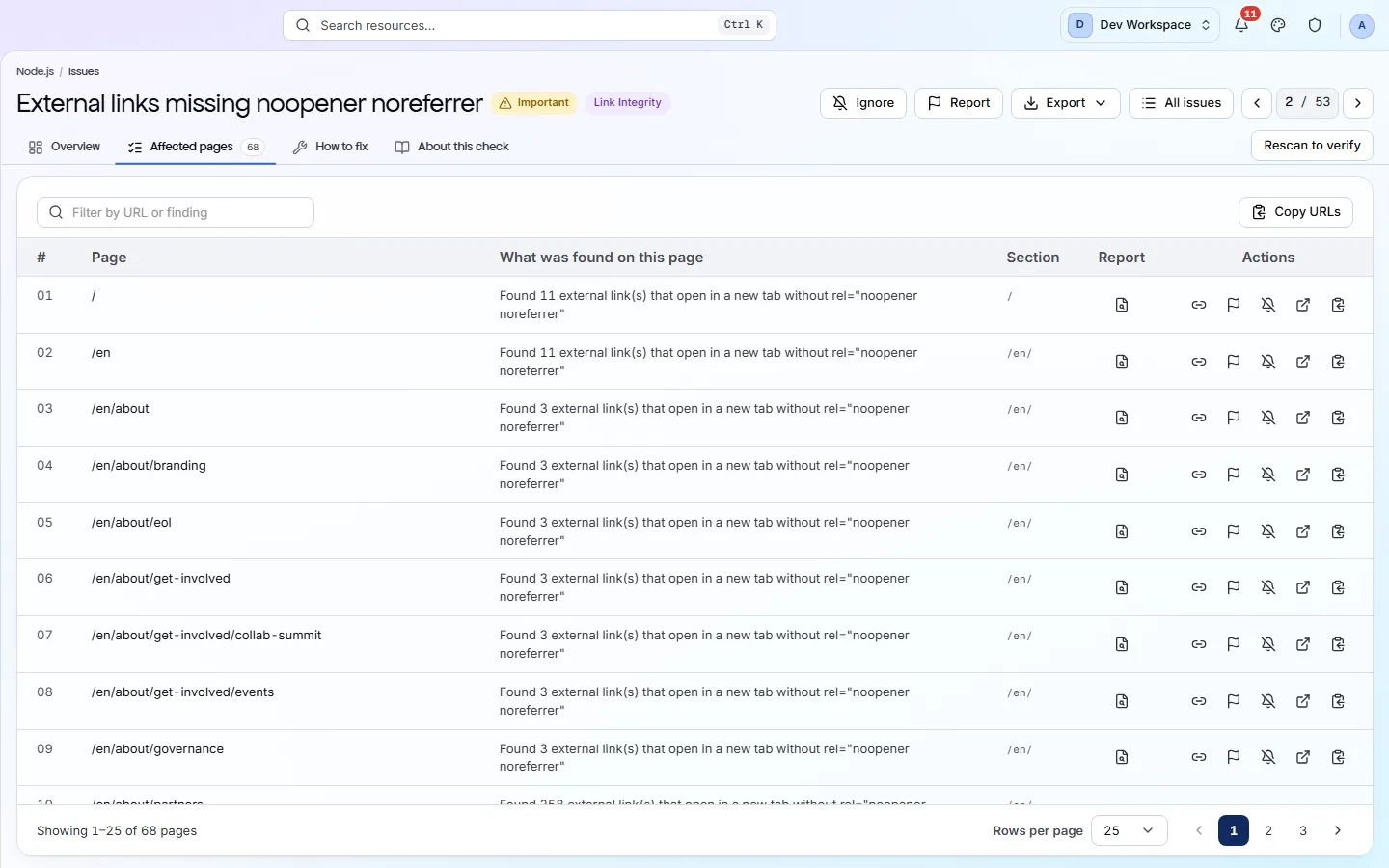The height and width of the screenshot is (868, 1389).
Task: Focus the Filter by URL or finding field
Action: (176, 212)
